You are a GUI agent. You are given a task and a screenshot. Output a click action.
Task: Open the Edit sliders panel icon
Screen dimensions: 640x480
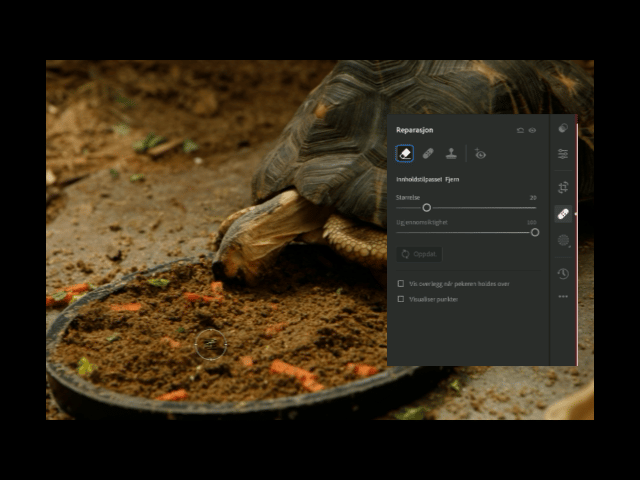(x=563, y=154)
